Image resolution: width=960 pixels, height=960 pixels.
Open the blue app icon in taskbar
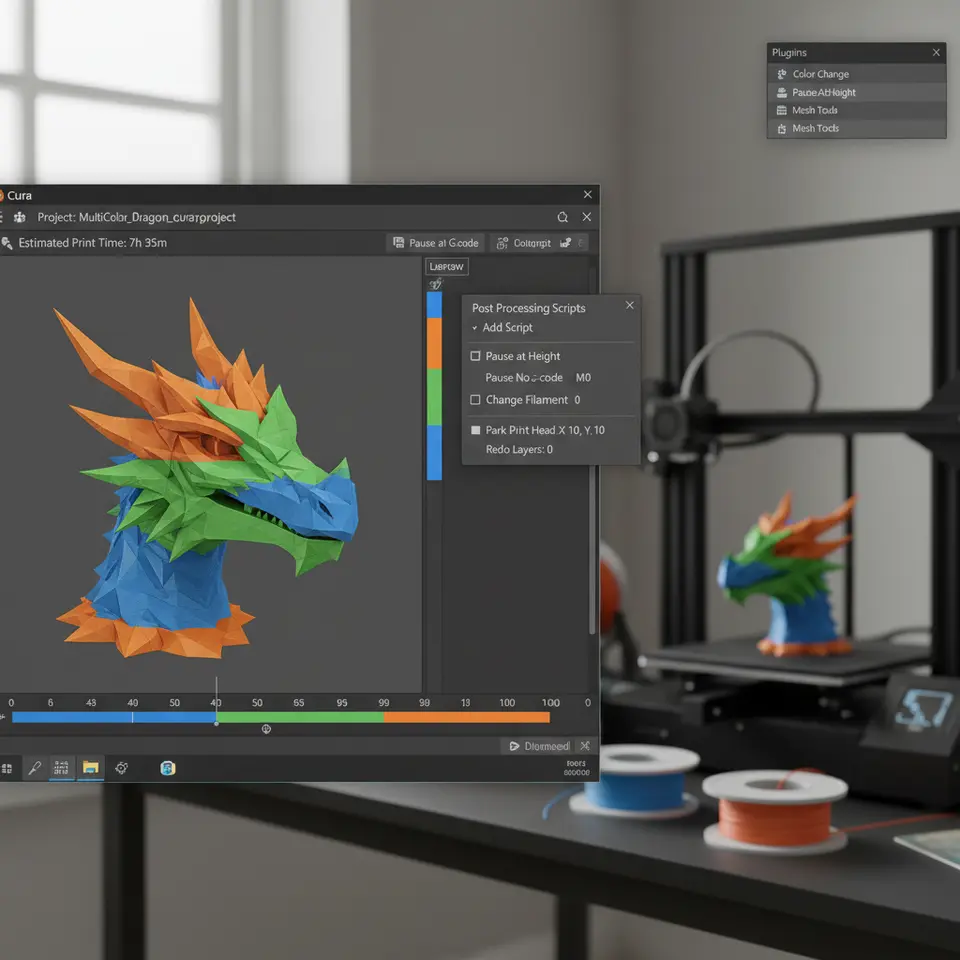[x=168, y=767]
